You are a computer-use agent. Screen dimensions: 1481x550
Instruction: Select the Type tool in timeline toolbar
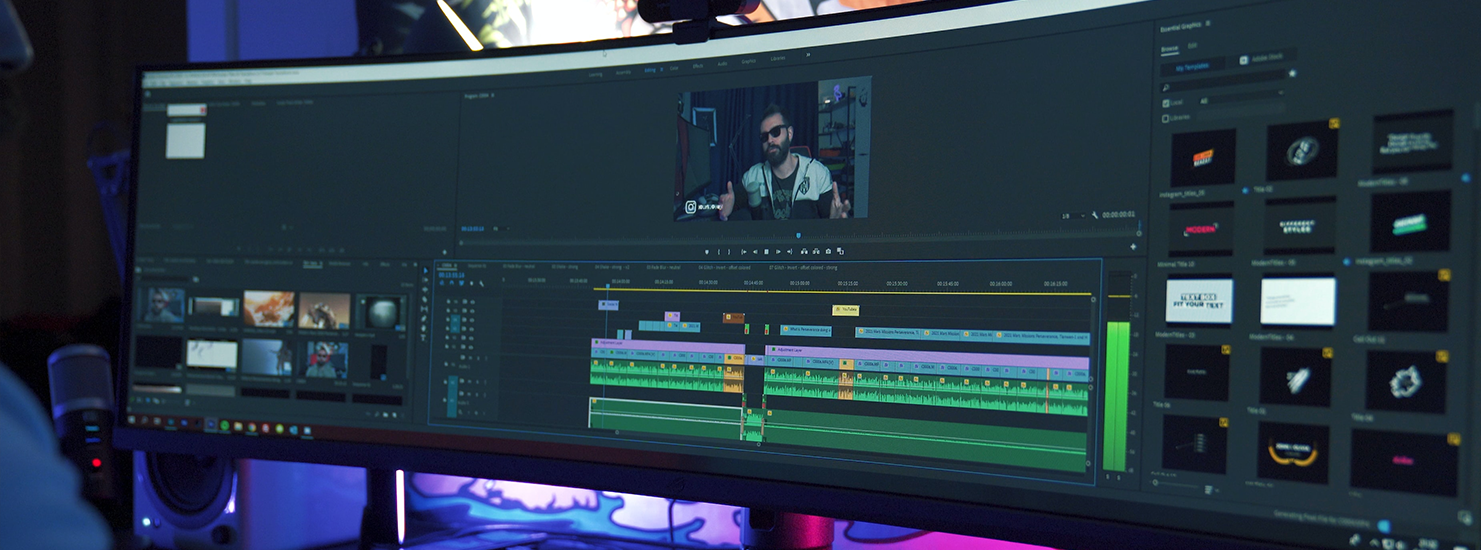pyautogui.click(x=423, y=338)
